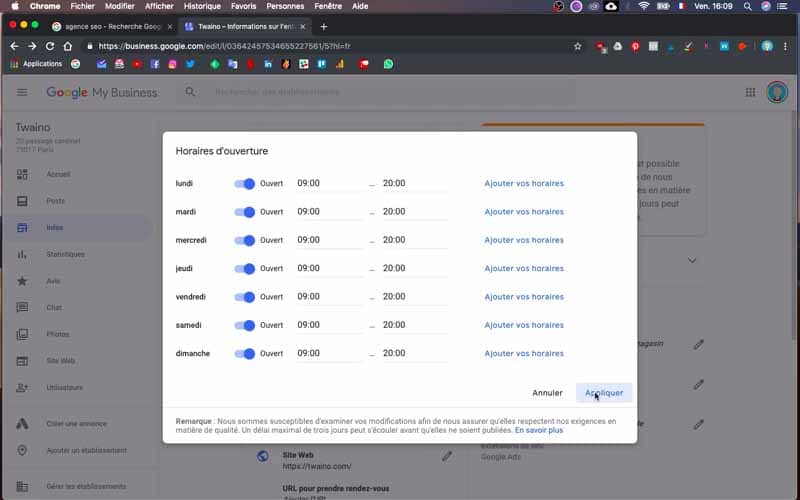
Task: Toggle mercredi open switch
Action: (244, 240)
